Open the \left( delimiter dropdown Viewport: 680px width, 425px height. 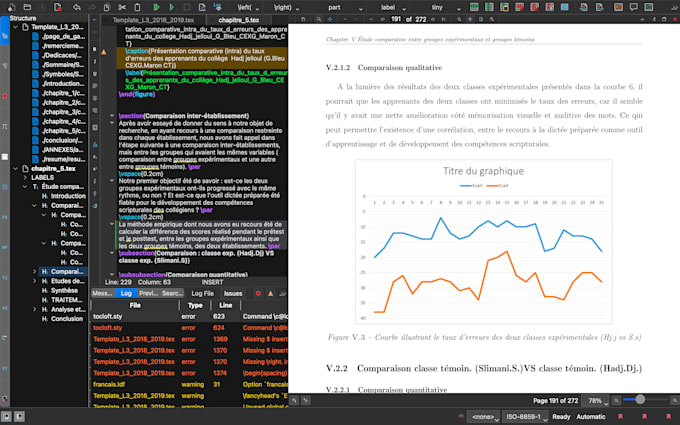(x=248, y=8)
